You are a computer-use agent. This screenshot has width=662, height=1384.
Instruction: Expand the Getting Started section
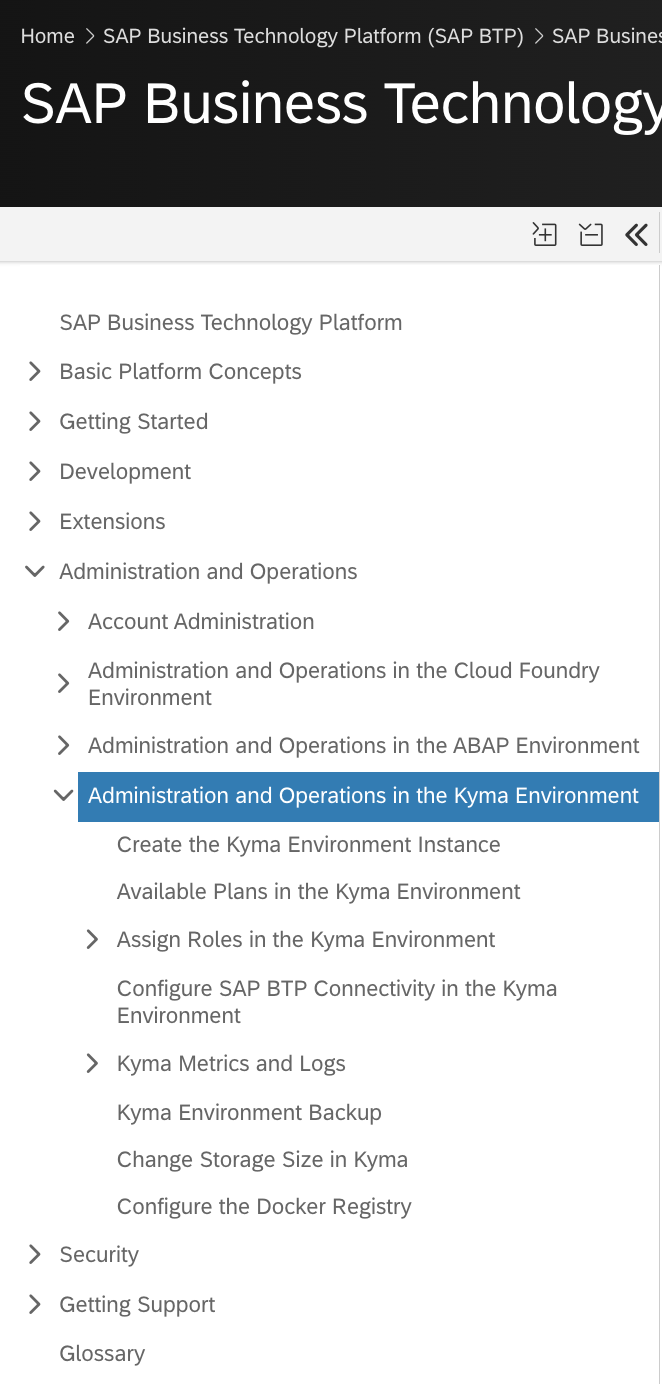35,422
